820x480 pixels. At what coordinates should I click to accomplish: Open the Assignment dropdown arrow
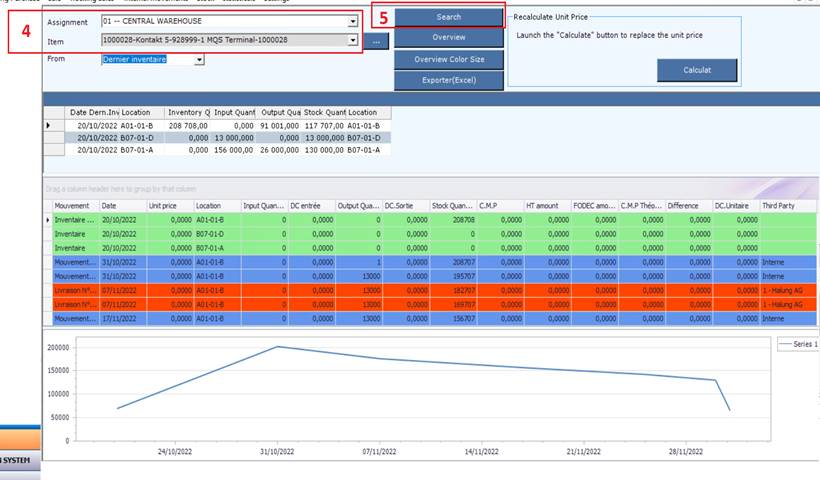[353, 21]
